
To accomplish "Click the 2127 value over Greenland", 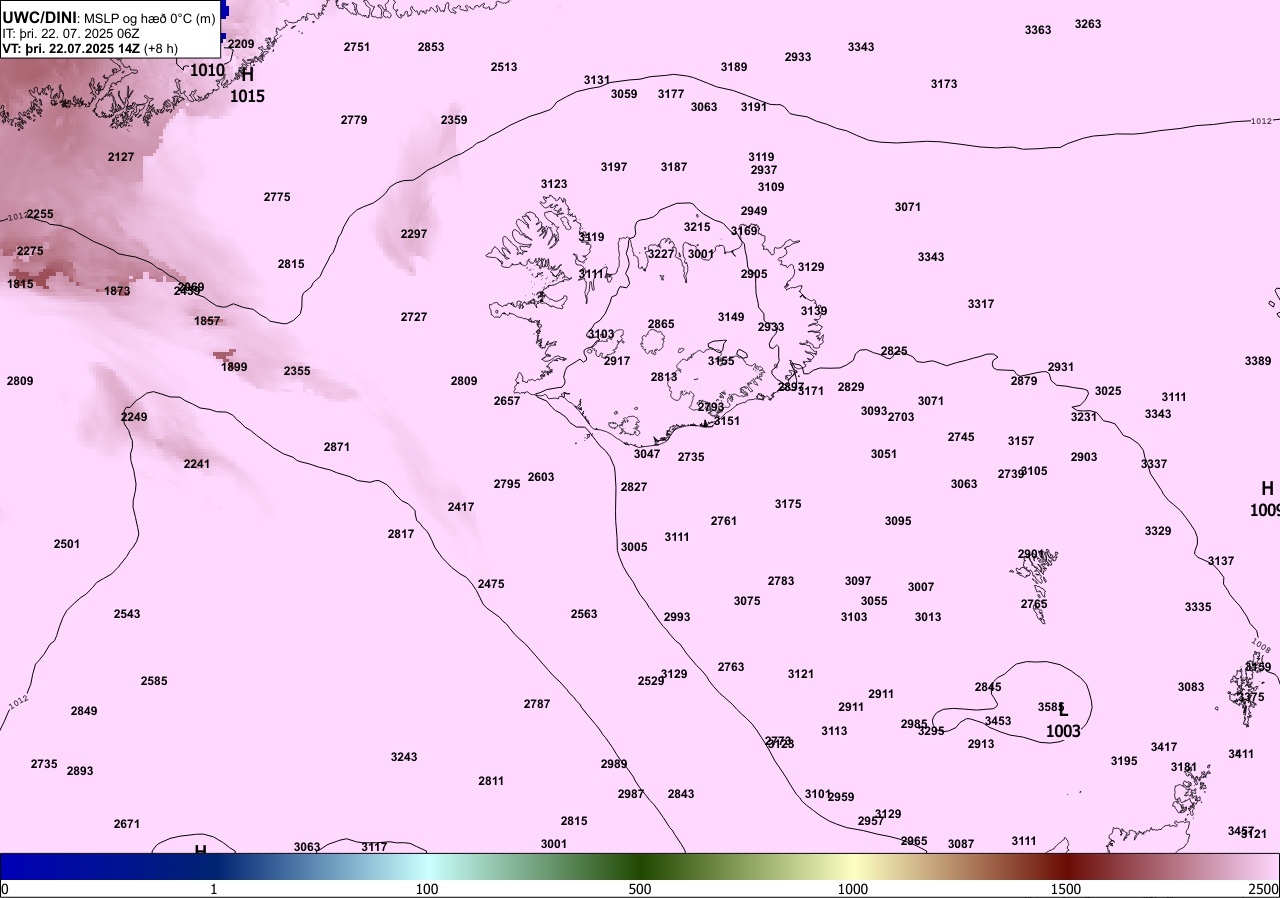I will (x=121, y=157).
